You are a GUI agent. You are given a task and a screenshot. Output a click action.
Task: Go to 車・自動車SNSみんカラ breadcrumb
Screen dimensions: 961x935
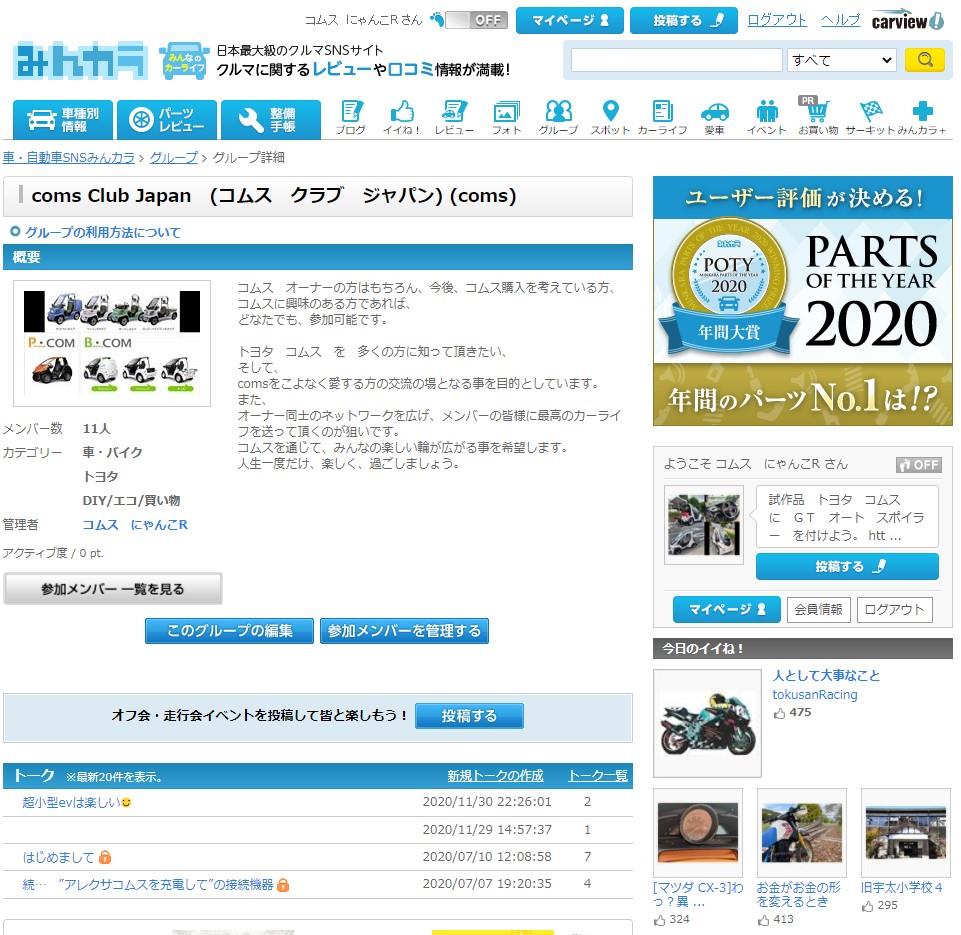[x=69, y=157]
